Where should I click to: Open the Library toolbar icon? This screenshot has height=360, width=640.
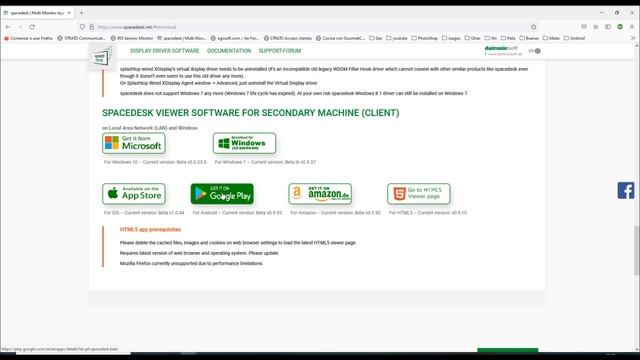click(x=596, y=27)
